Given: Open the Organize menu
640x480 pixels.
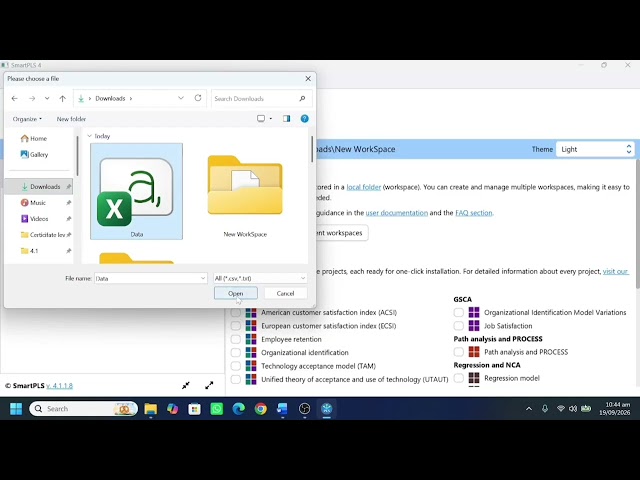Looking at the screenshot, I should point(27,119).
